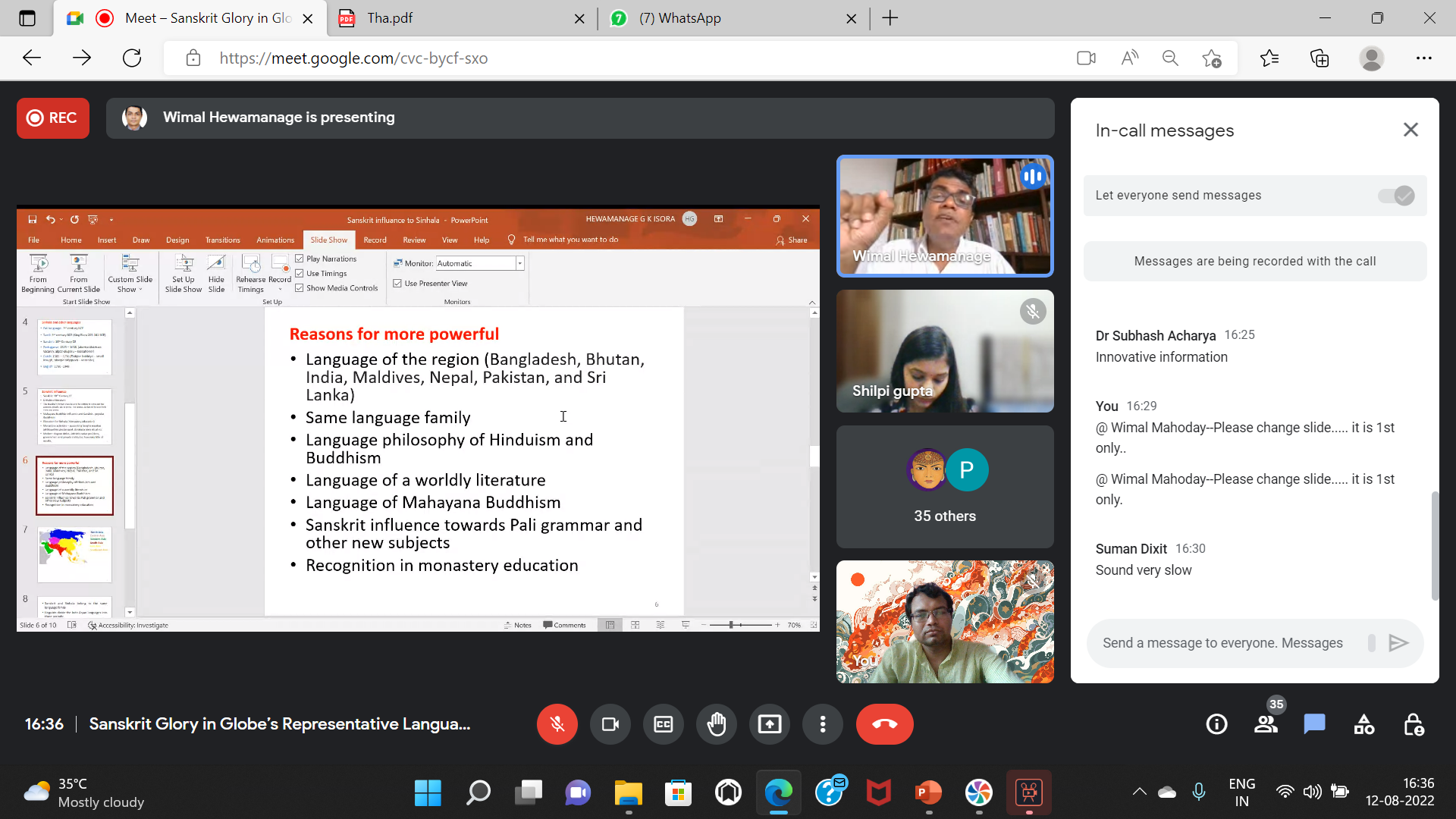The width and height of the screenshot is (1456, 819).
Task: Leave the call with the red hang-up button
Action: click(884, 724)
